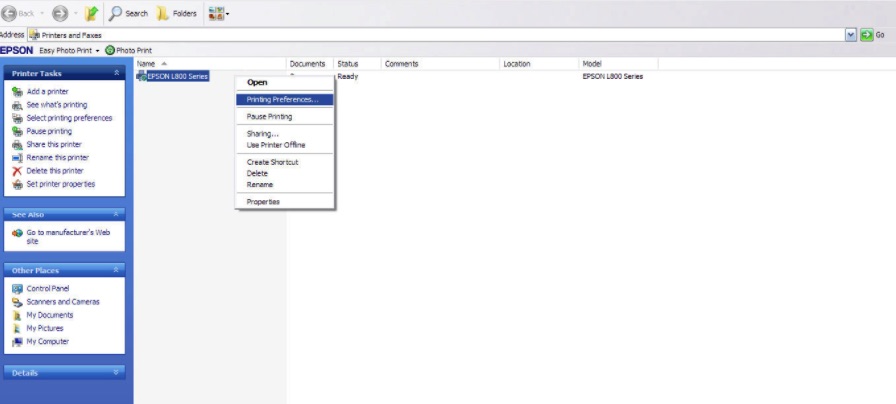Choose Sharing from the context menu

285,134
